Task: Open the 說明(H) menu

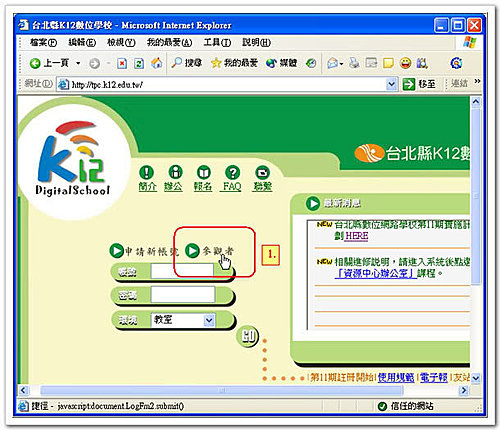Action: click(256, 42)
